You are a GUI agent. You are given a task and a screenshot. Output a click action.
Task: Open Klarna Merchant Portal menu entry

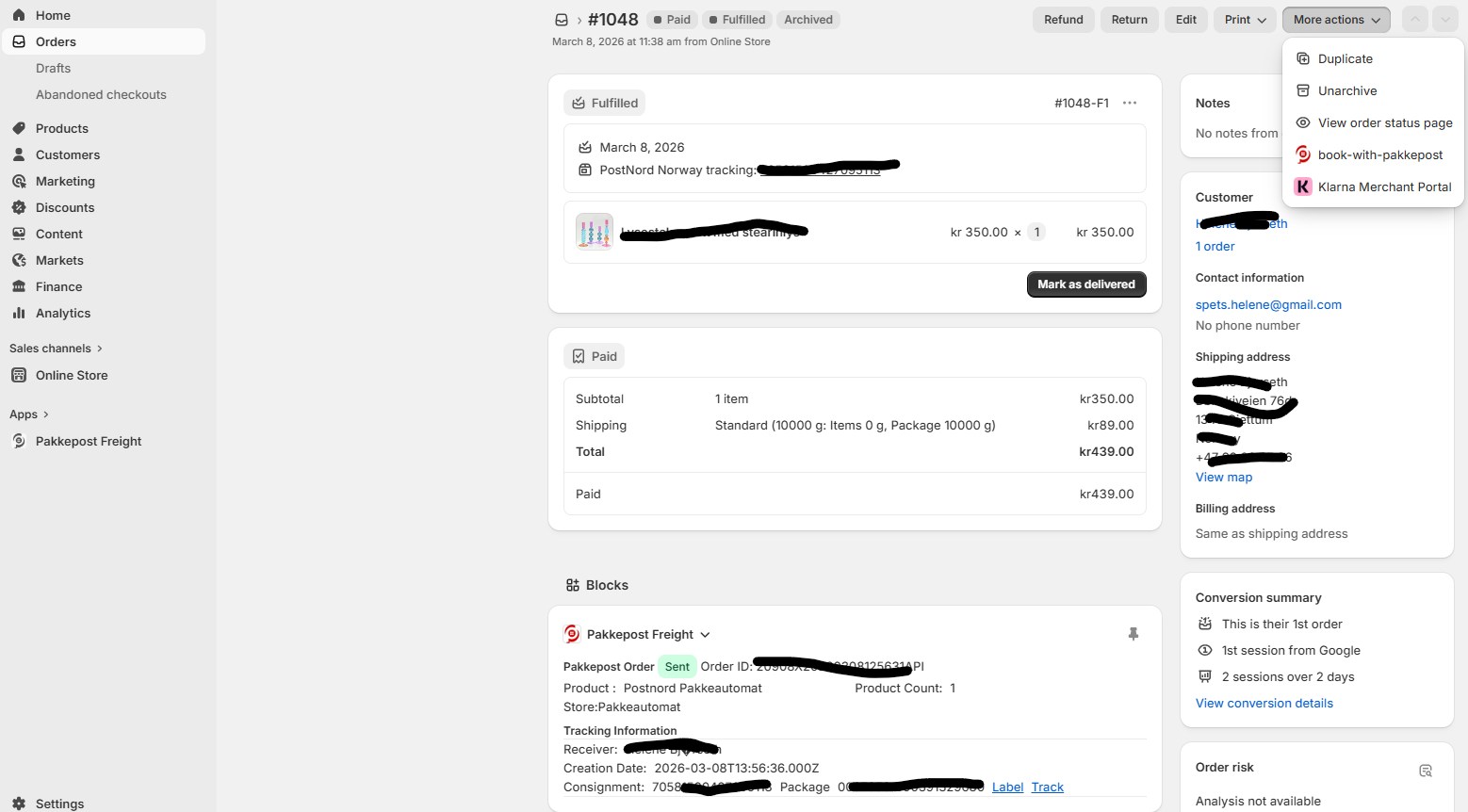pyautogui.click(x=1374, y=187)
